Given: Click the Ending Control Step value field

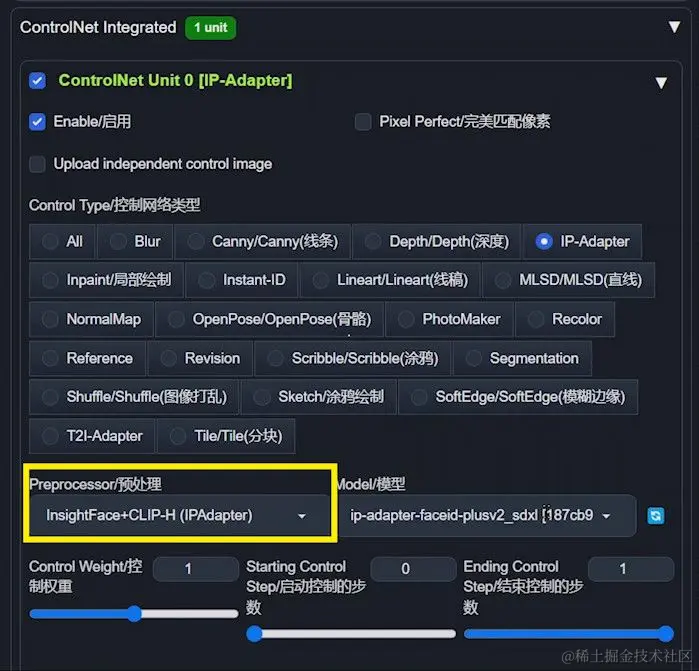Looking at the screenshot, I should [631, 569].
